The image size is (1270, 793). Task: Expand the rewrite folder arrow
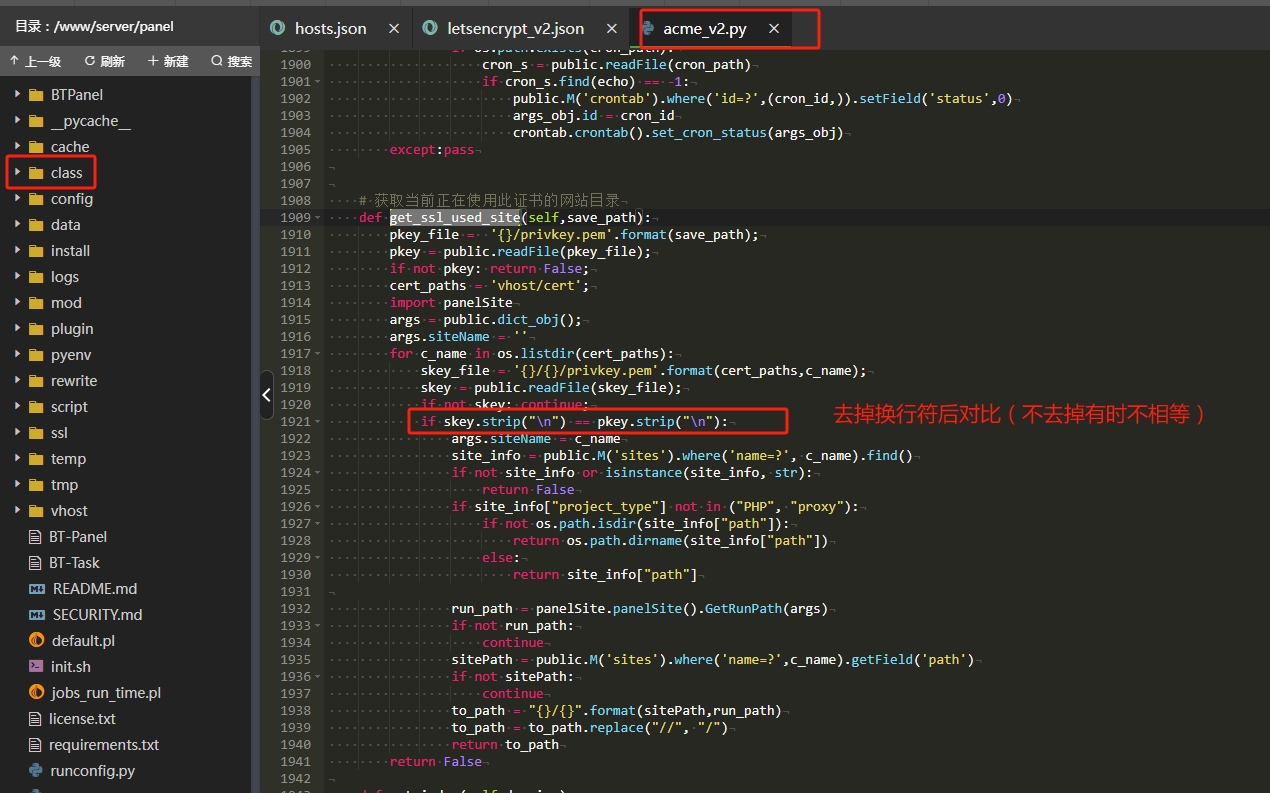click(x=17, y=381)
